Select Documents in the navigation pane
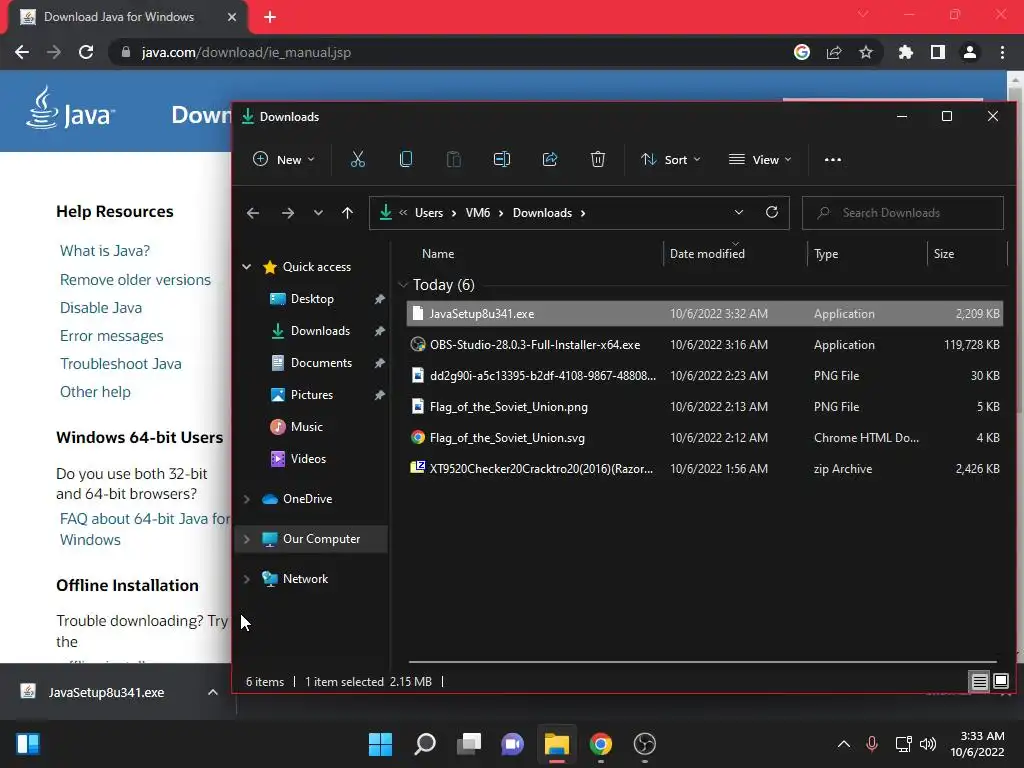Viewport: 1024px width, 768px height. pos(321,363)
